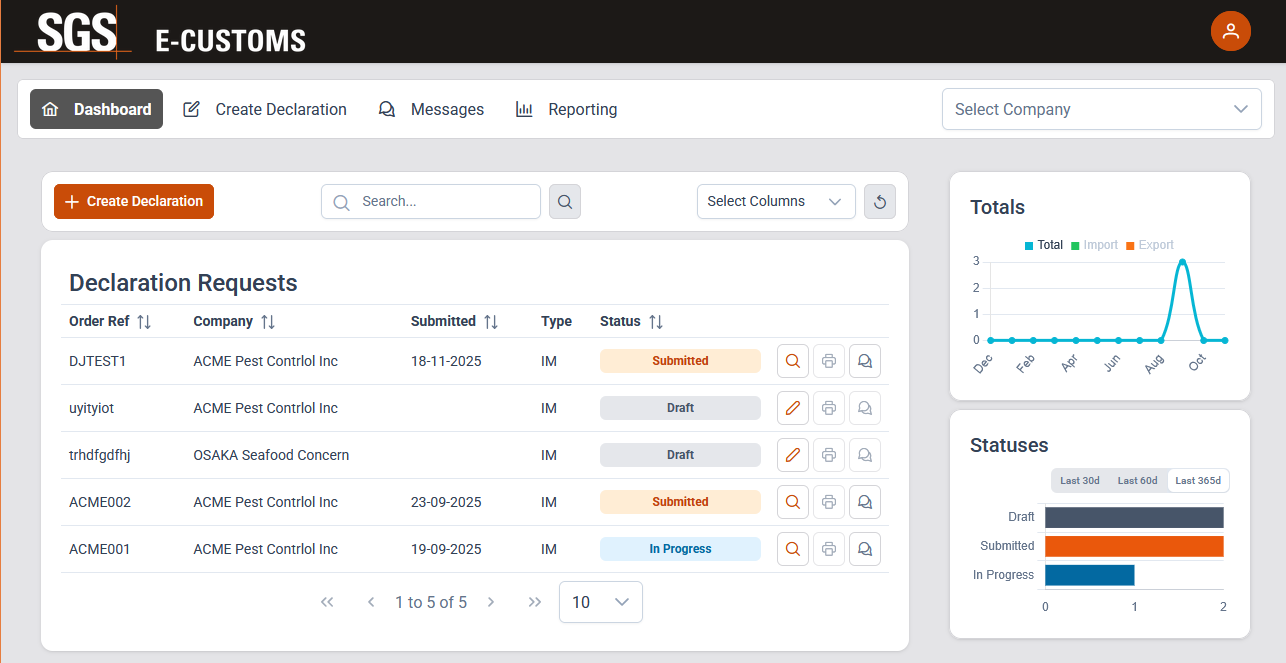
Task: Click the reset/refresh table icon
Action: (x=879, y=202)
